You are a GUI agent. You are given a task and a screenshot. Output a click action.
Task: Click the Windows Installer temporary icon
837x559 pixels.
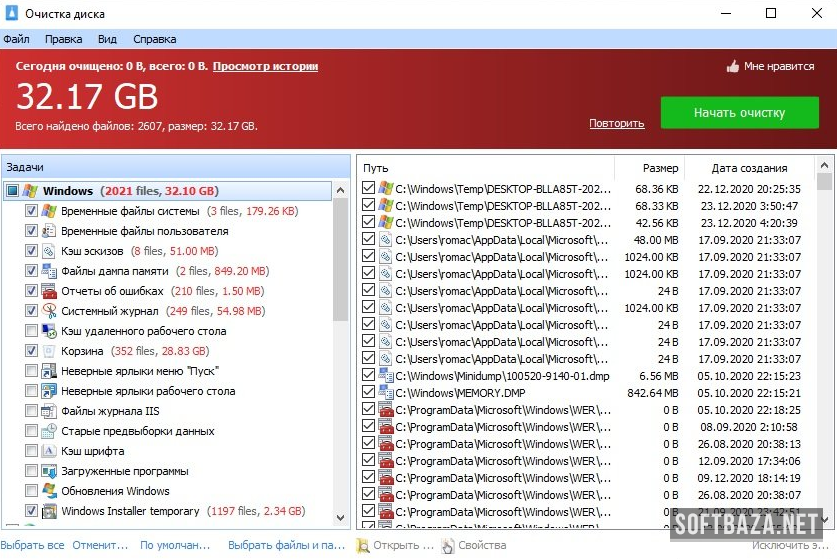(49, 511)
